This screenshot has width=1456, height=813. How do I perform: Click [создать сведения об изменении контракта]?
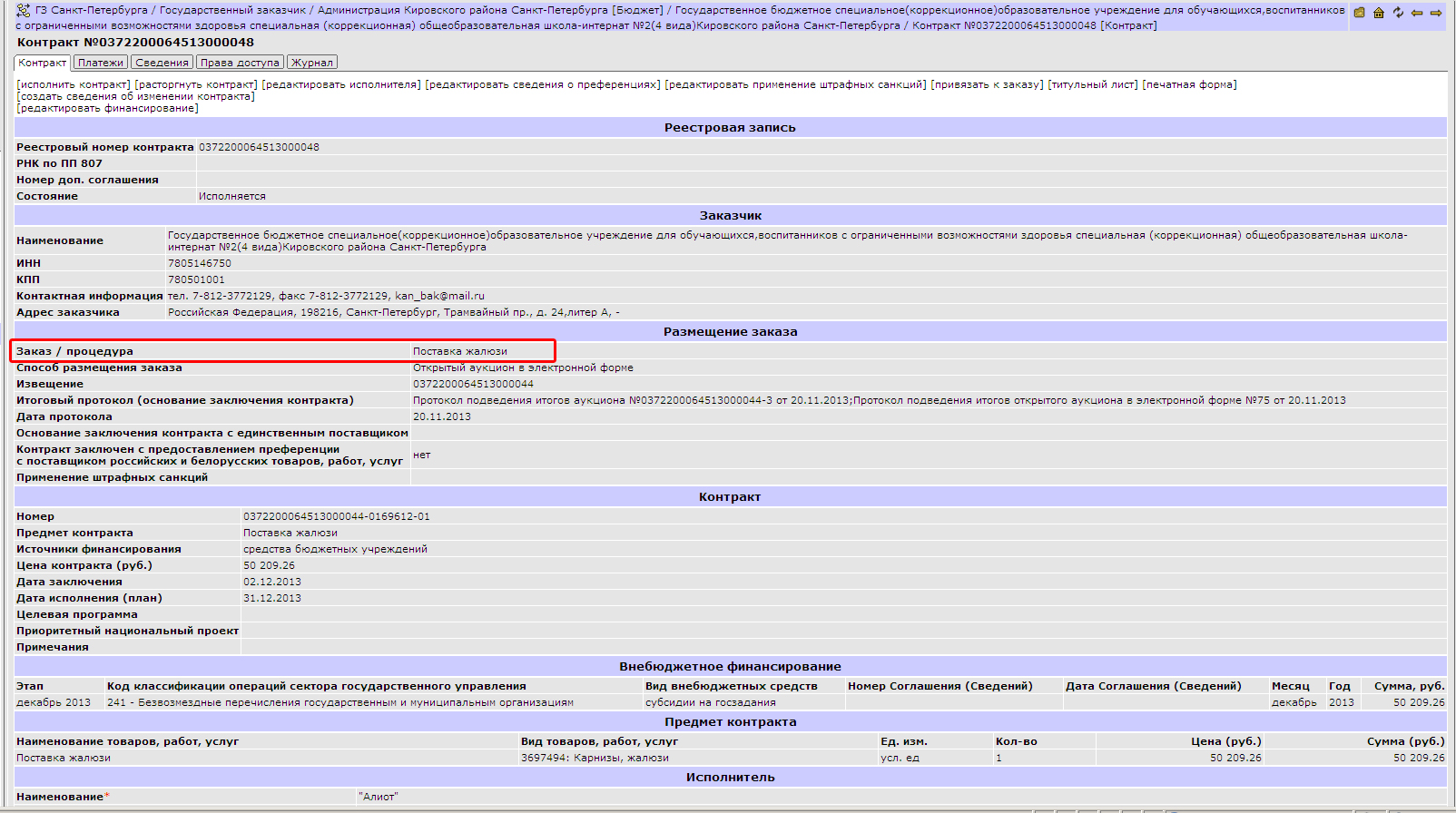[135, 96]
